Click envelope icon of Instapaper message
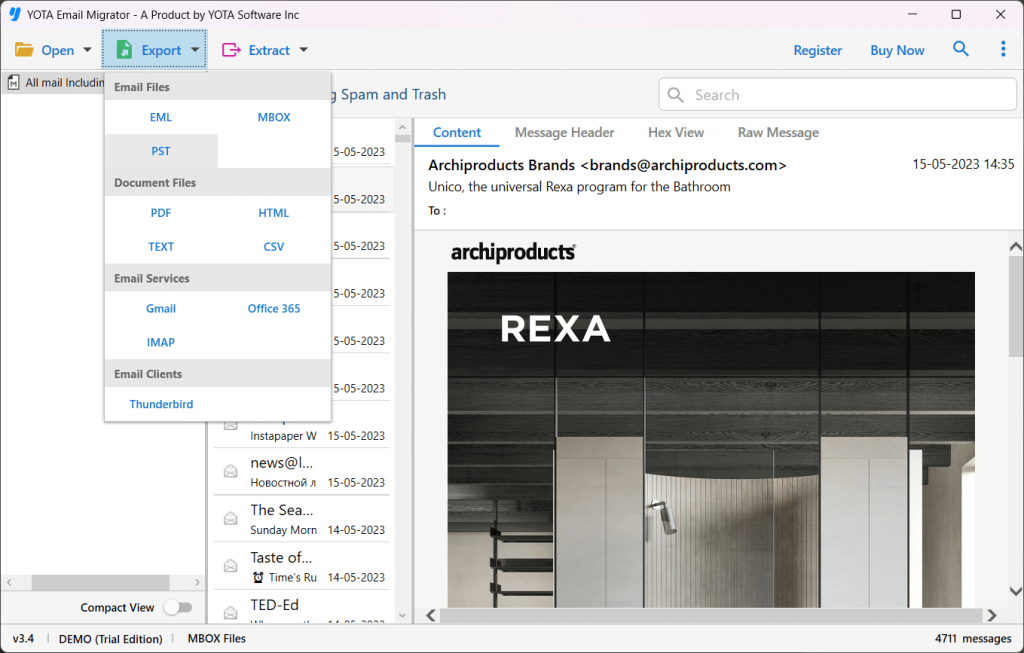The height and width of the screenshot is (653, 1024). 231,425
